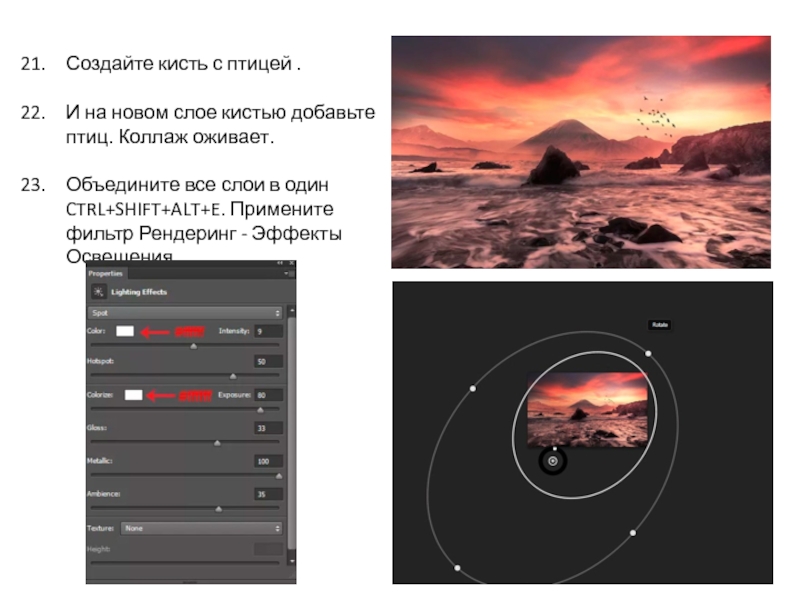The image size is (800, 600).
Task: Click the Hotspot slider handle
Action: point(233,377)
